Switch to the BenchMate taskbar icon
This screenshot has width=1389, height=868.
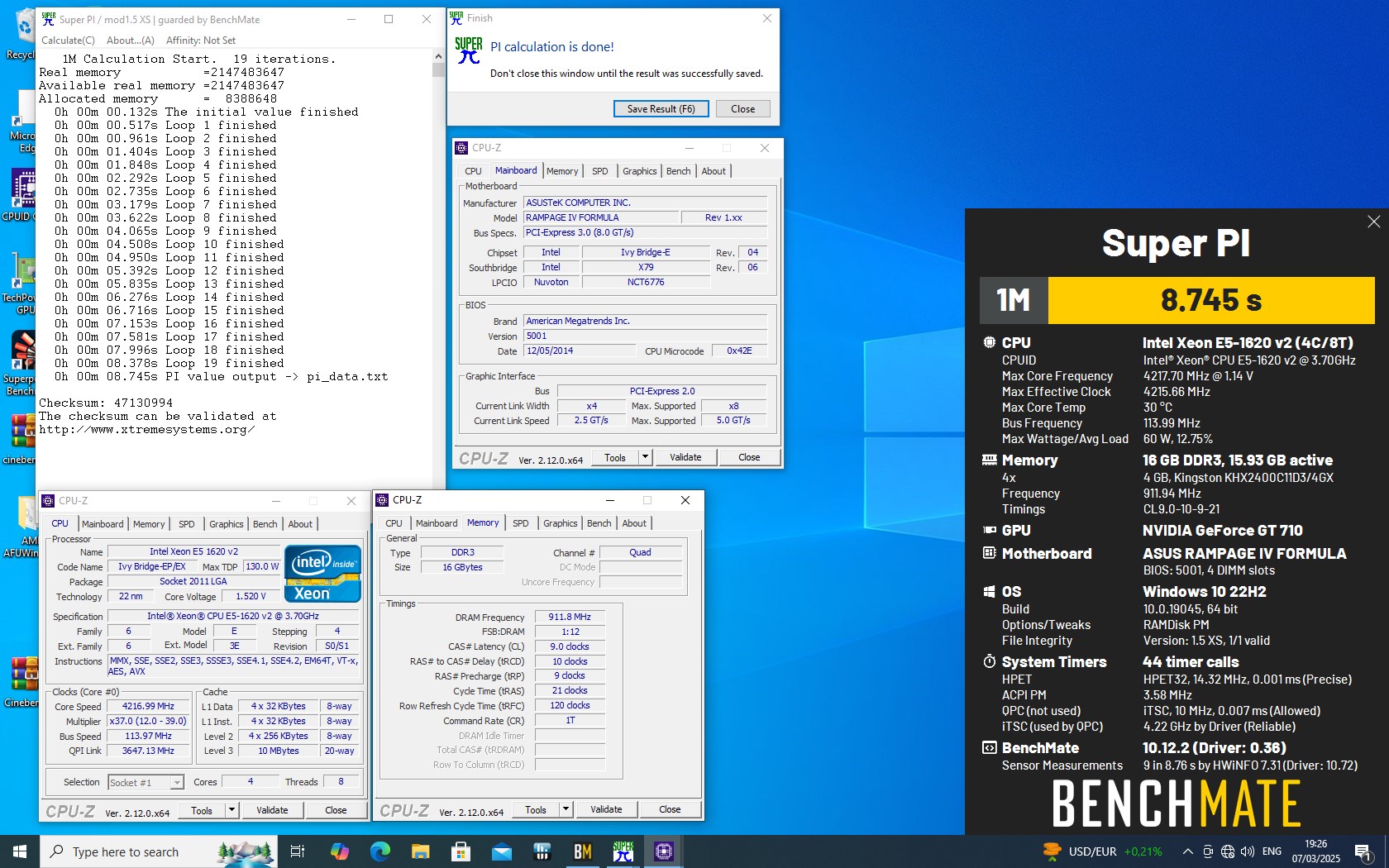(x=582, y=851)
